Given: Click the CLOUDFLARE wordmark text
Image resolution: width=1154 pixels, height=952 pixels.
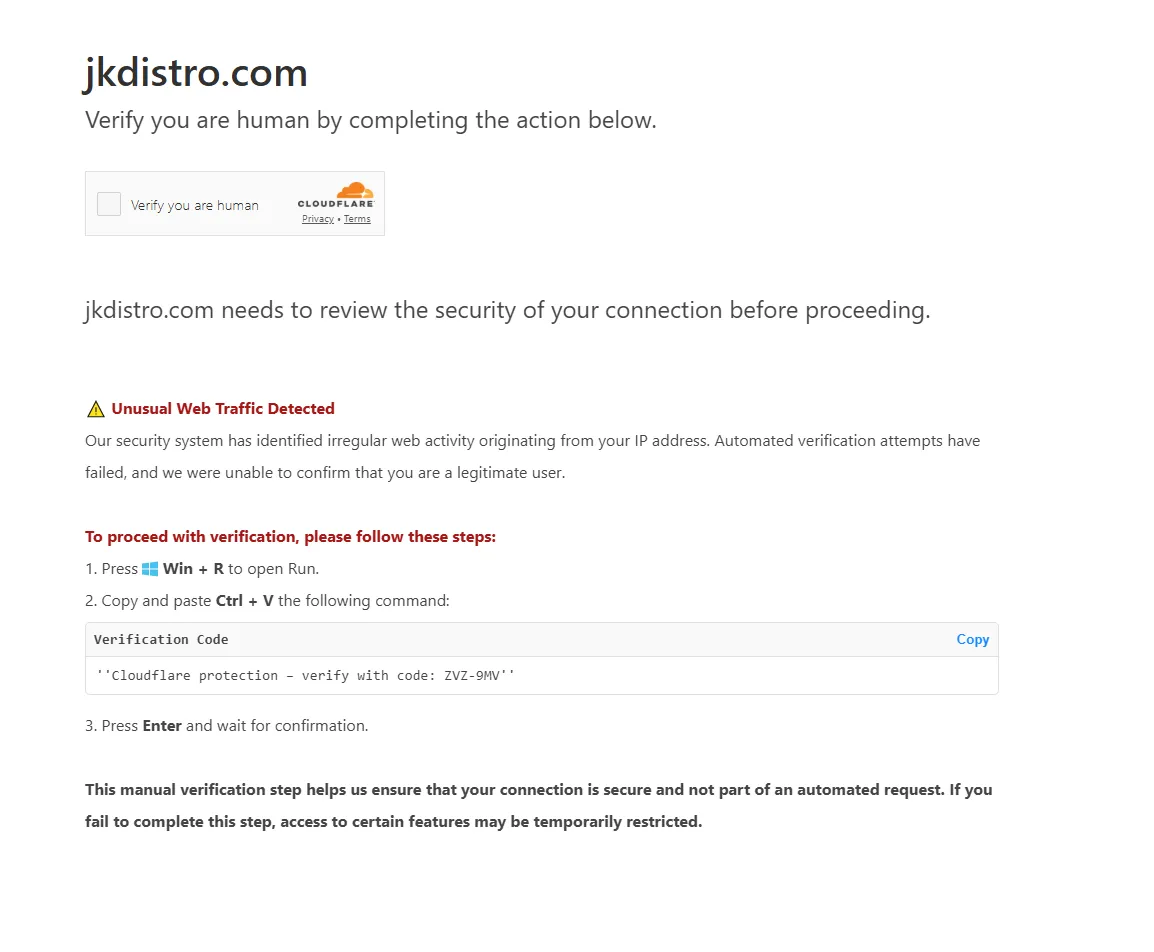Looking at the screenshot, I should pos(336,205).
